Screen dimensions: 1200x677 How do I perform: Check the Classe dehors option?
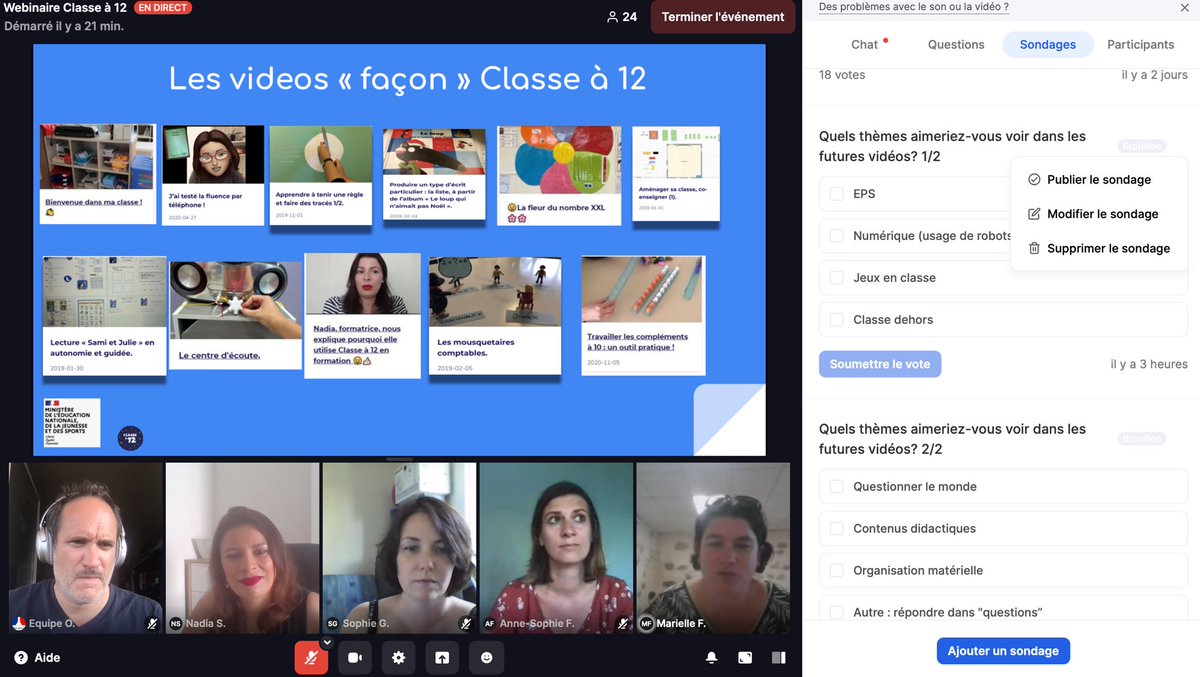coord(836,320)
